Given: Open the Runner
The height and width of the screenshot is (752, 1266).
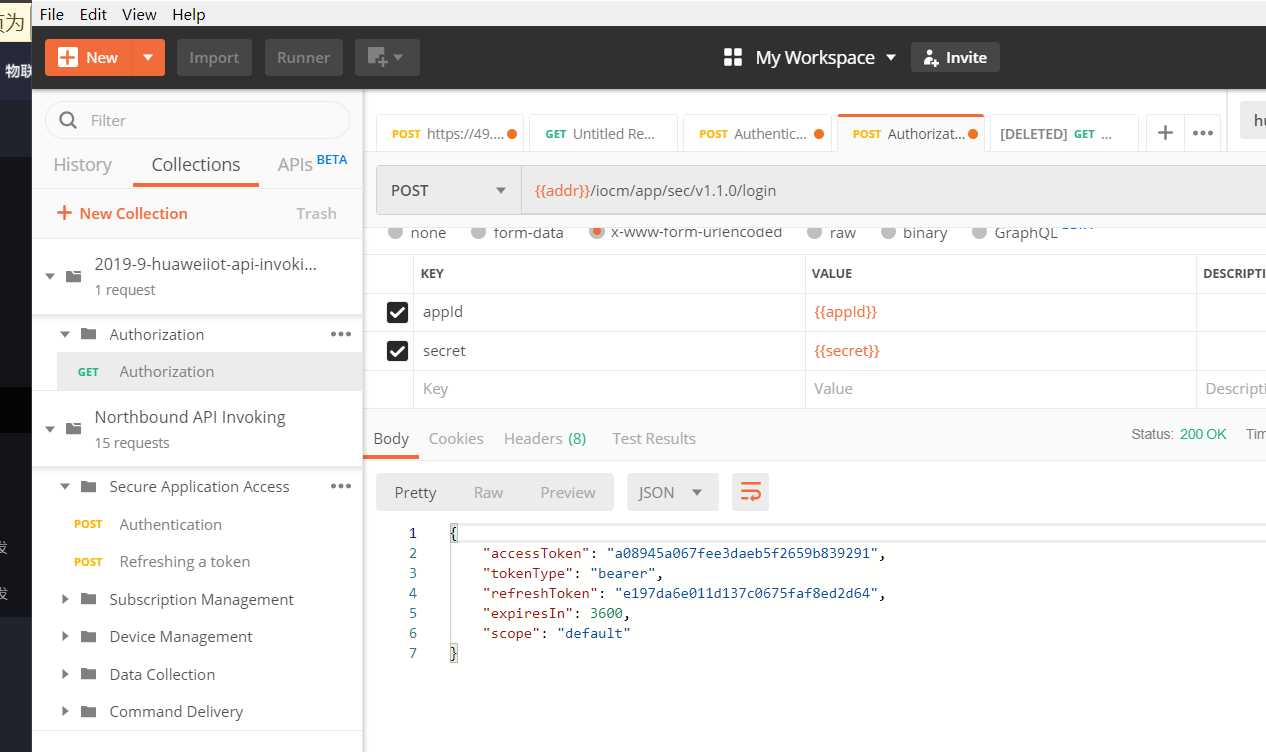Looking at the screenshot, I should (x=304, y=58).
